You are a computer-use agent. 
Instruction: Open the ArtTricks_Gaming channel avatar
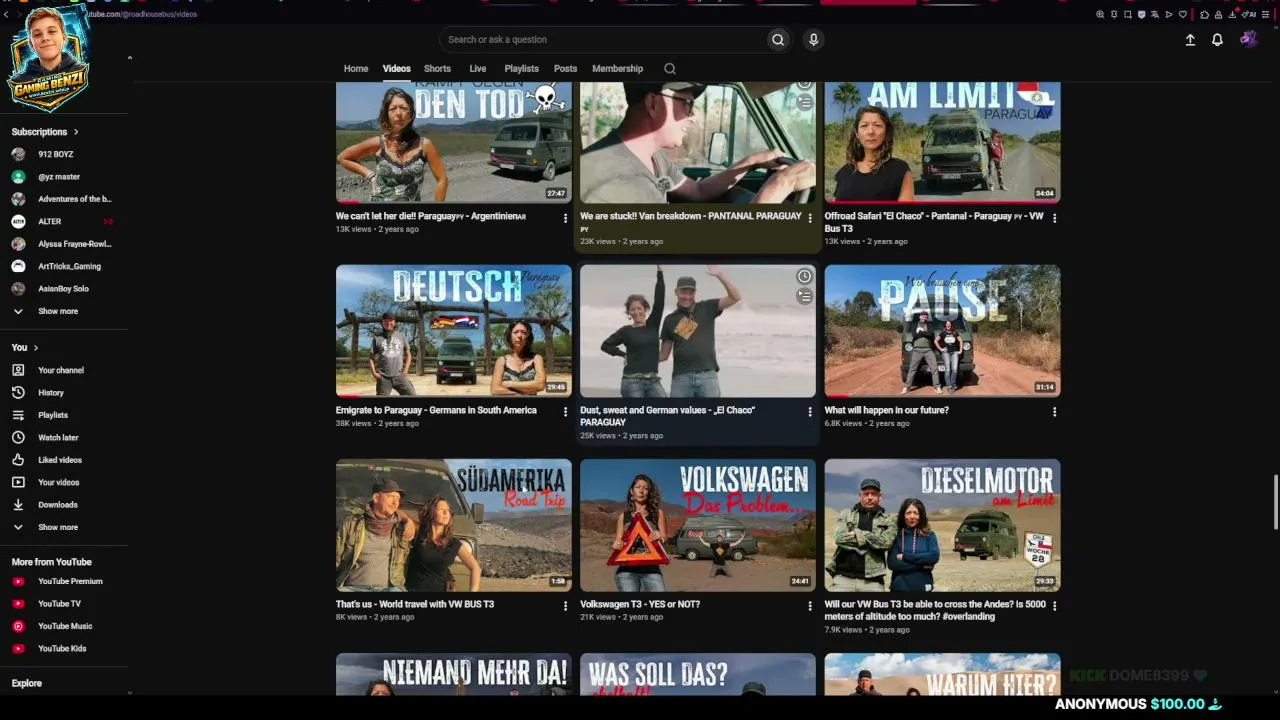click(x=18, y=266)
